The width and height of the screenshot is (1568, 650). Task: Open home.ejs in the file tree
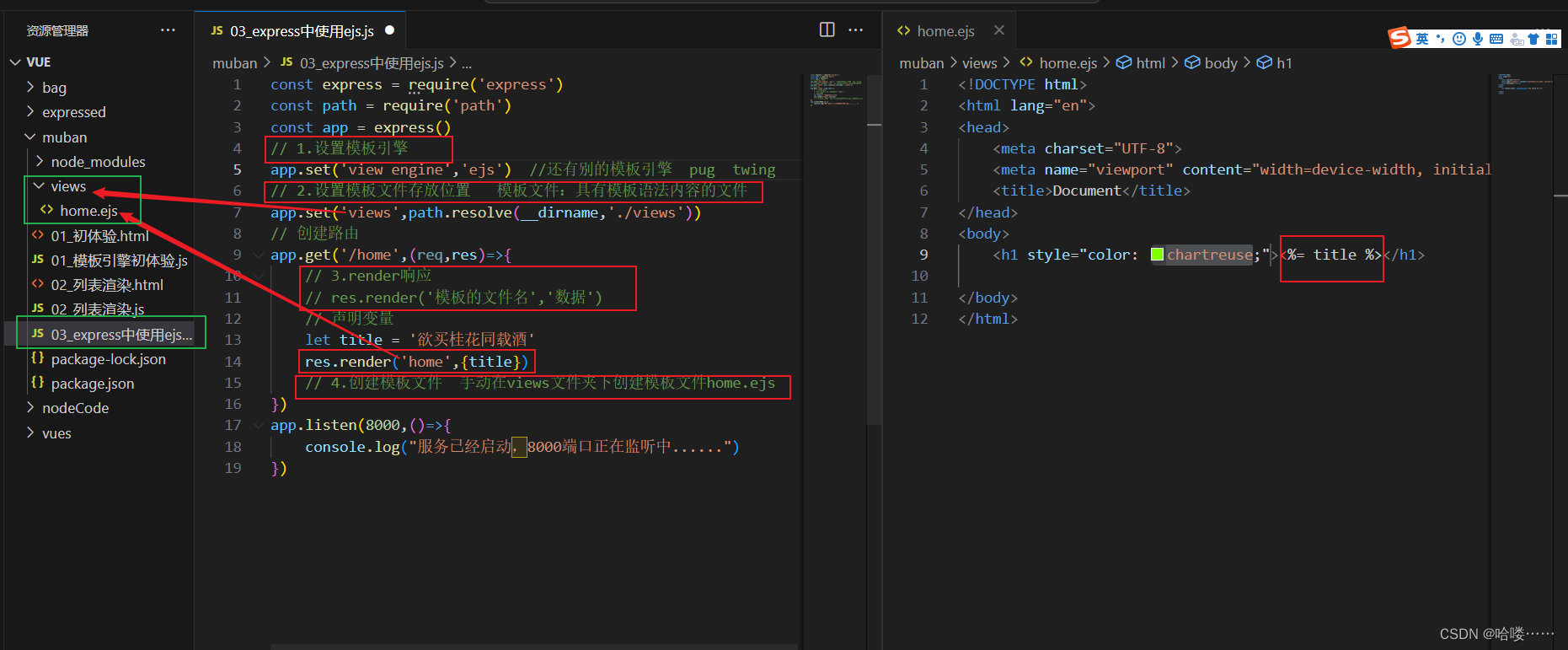click(88, 210)
